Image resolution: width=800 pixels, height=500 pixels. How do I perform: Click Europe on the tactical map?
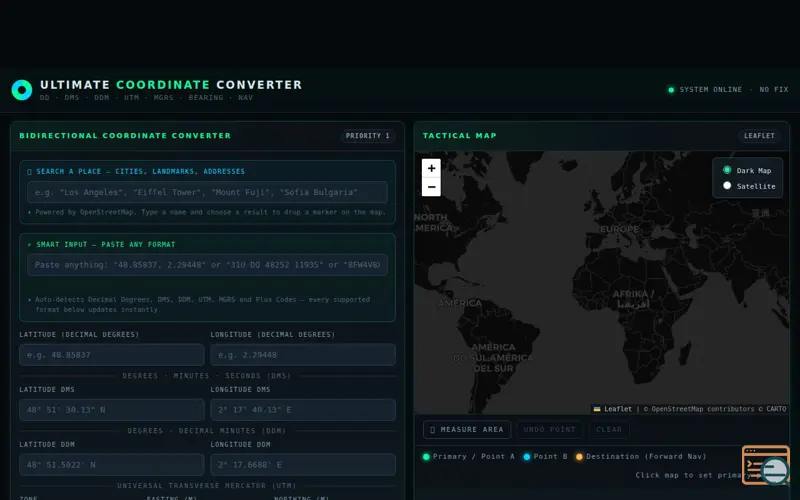coord(619,229)
